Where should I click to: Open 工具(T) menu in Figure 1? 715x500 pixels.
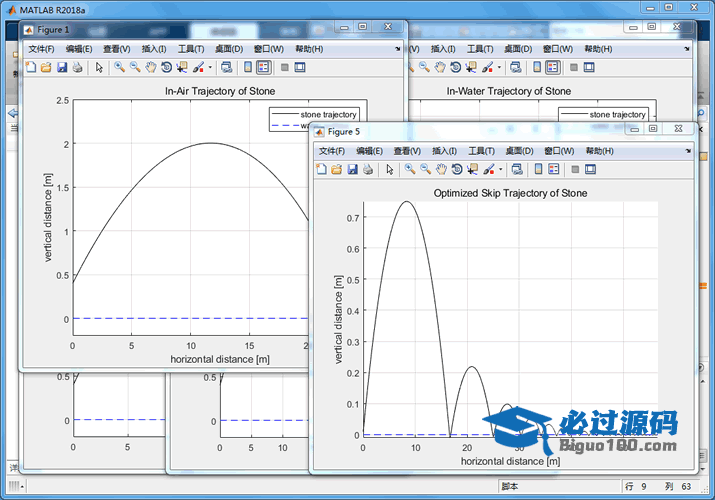pos(191,49)
